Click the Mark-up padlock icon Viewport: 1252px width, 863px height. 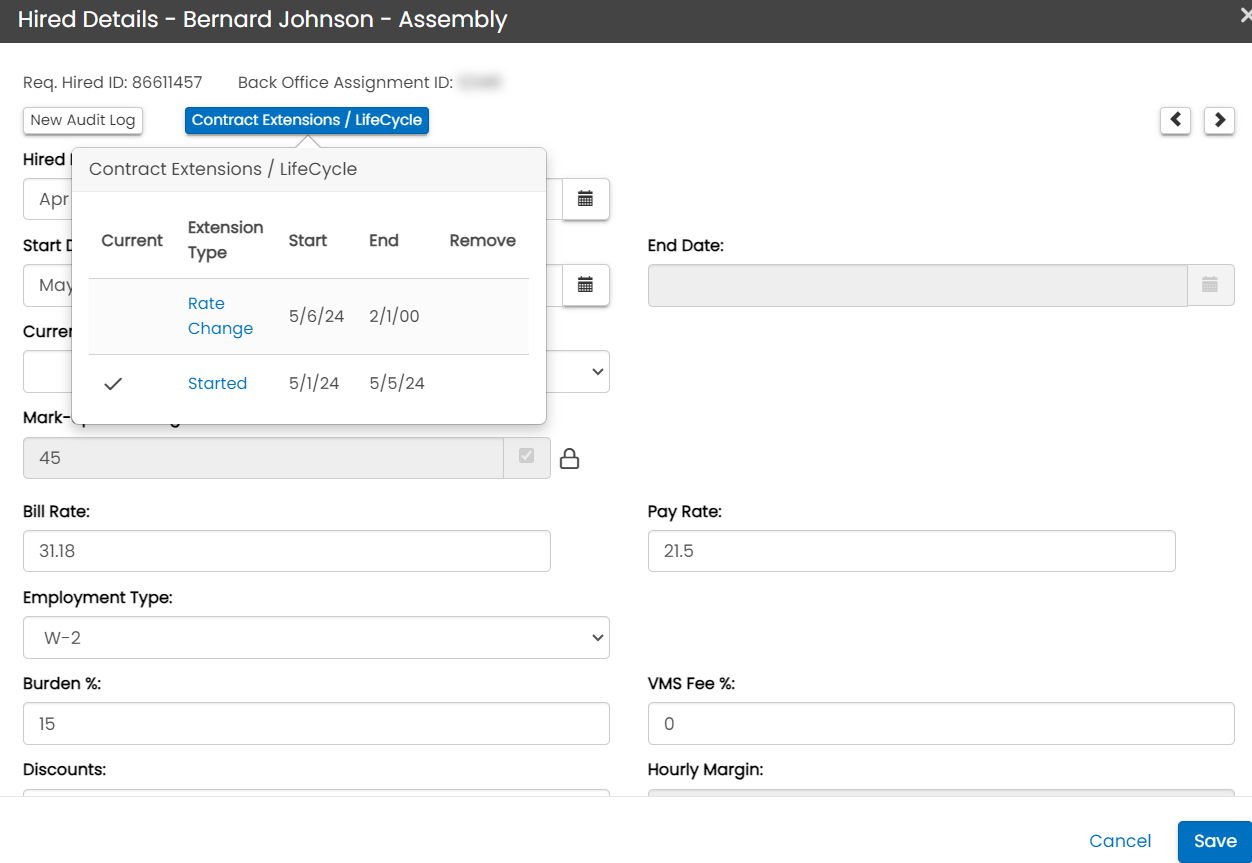[x=569, y=458]
